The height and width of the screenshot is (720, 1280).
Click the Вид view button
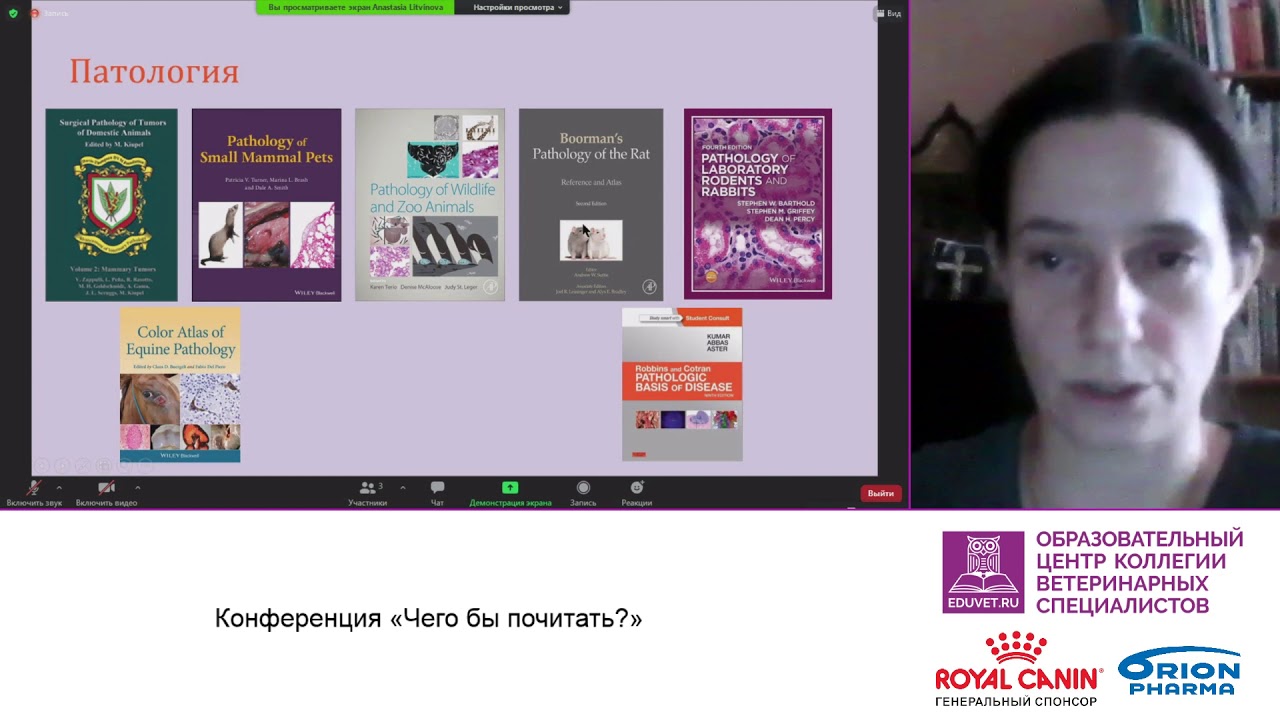coord(889,13)
